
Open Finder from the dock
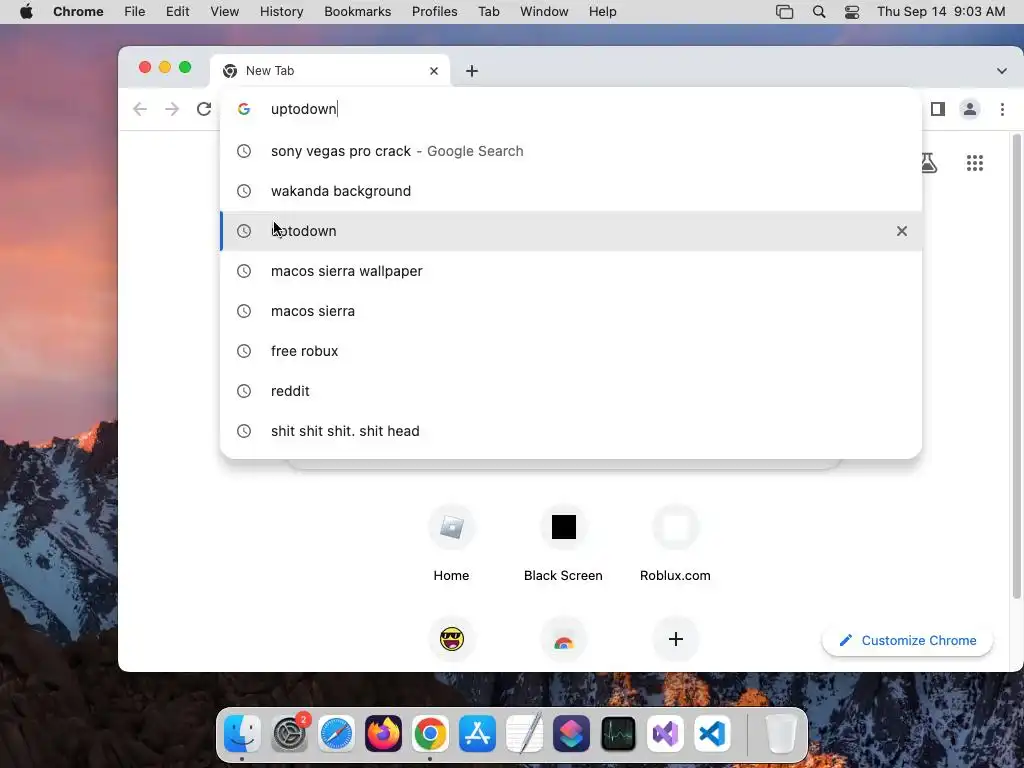tap(242, 733)
